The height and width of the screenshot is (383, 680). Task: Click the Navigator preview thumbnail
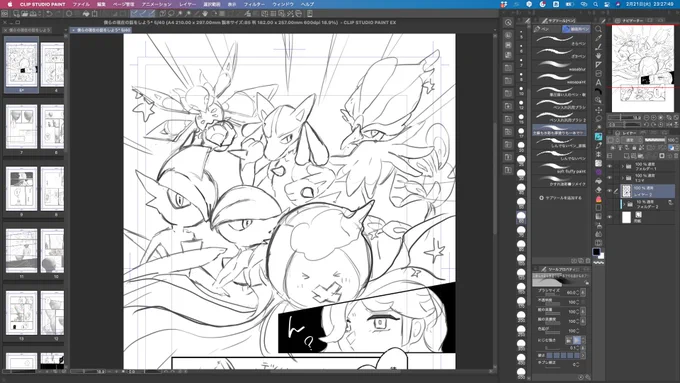click(x=643, y=69)
